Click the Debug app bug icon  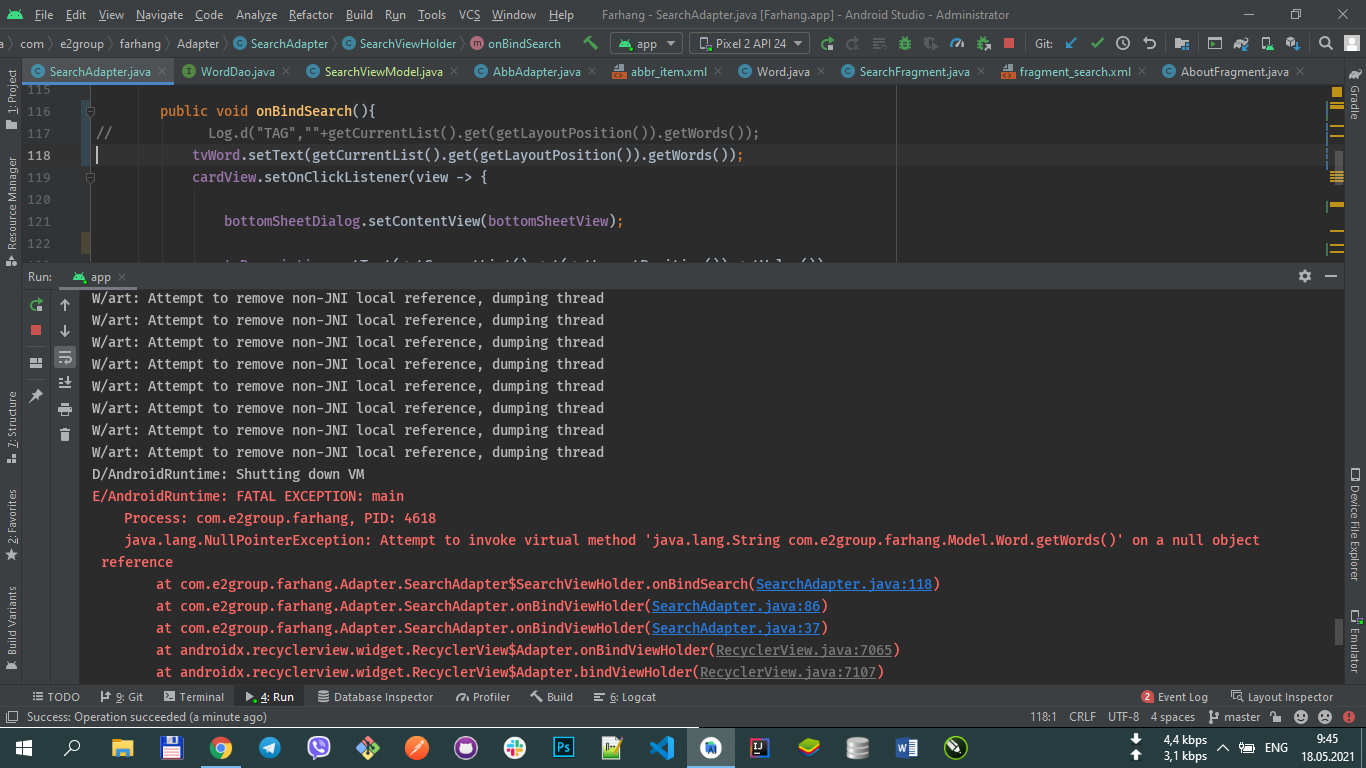(905, 43)
